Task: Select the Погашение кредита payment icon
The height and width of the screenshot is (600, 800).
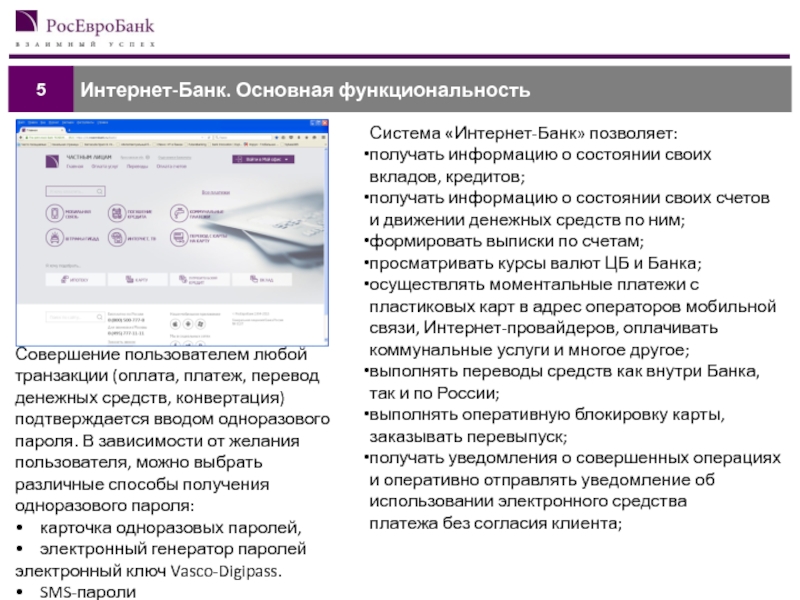Action: point(116,213)
